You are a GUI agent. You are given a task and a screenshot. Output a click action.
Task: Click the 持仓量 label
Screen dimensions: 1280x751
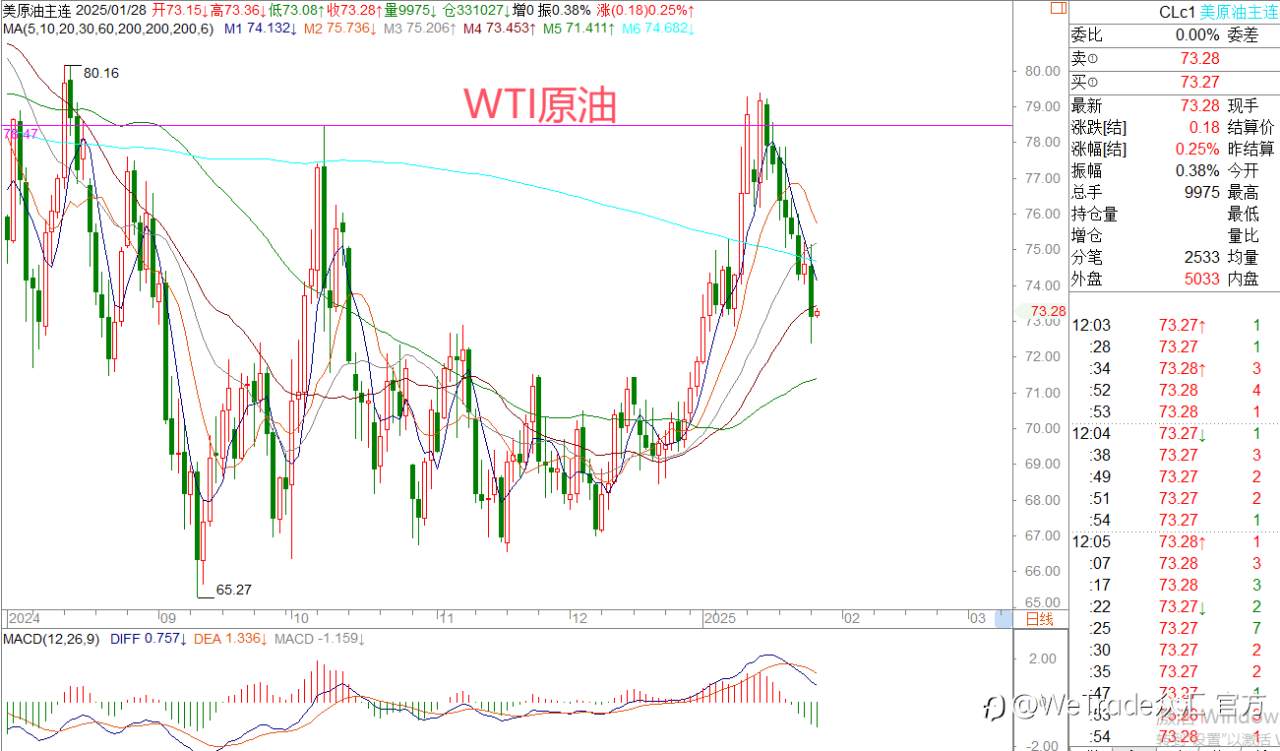[1095, 214]
